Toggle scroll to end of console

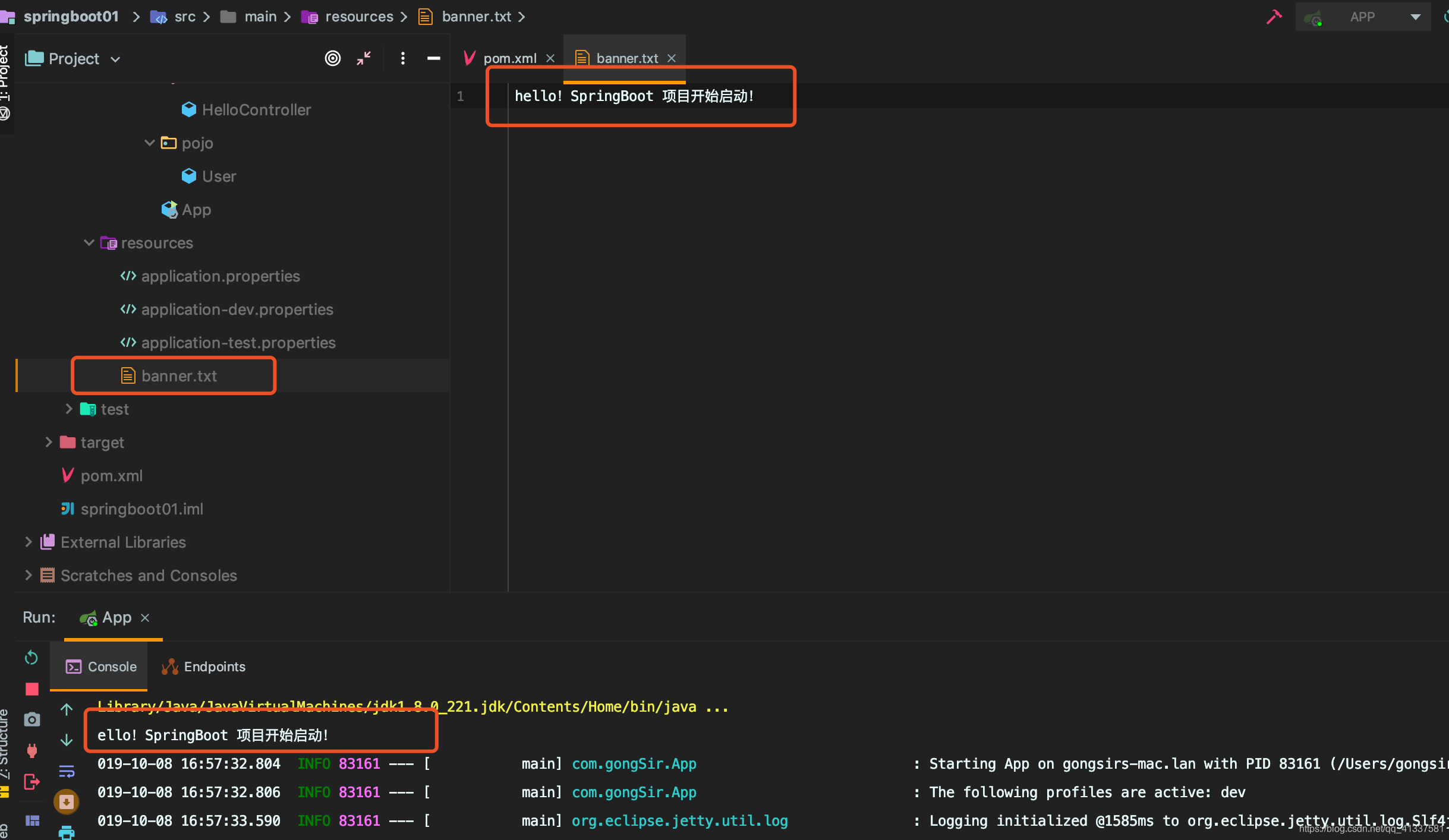coord(67,802)
